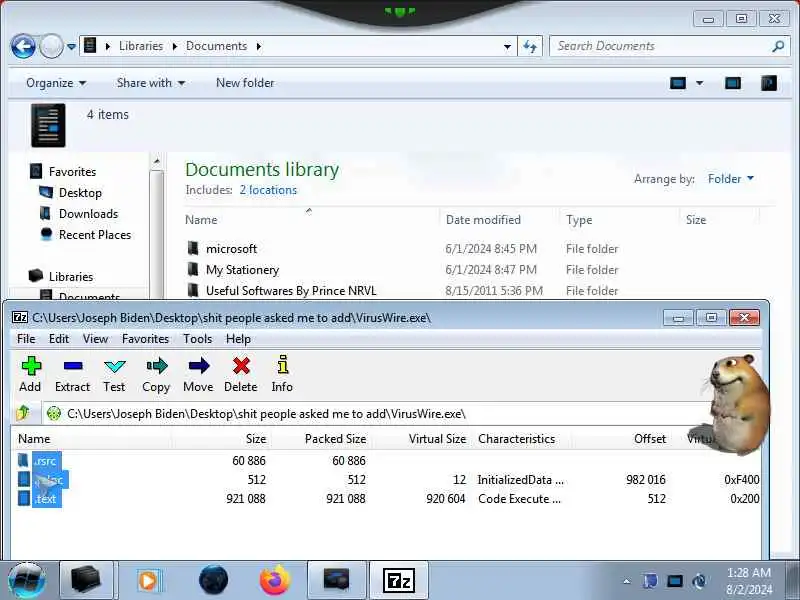This screenshot has width=800, height=600.
Task: Click the Explorer Back arrow button
Action: click(23, 46)
